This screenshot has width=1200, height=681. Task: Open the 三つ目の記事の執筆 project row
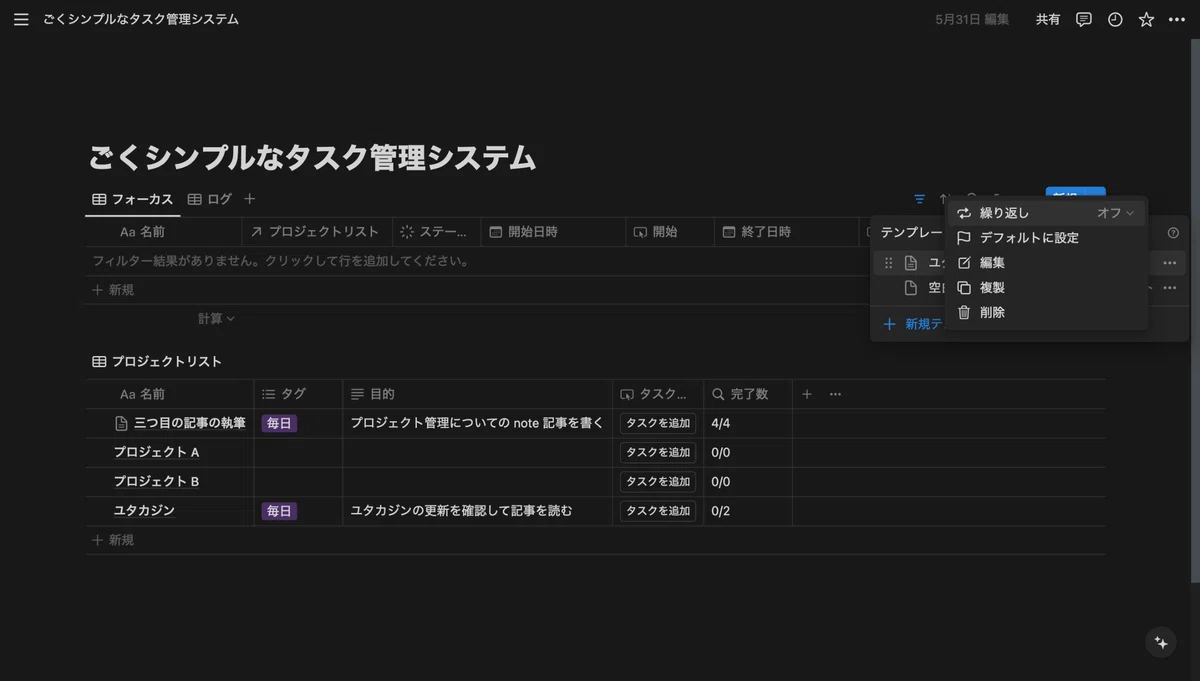pos(190,423)
